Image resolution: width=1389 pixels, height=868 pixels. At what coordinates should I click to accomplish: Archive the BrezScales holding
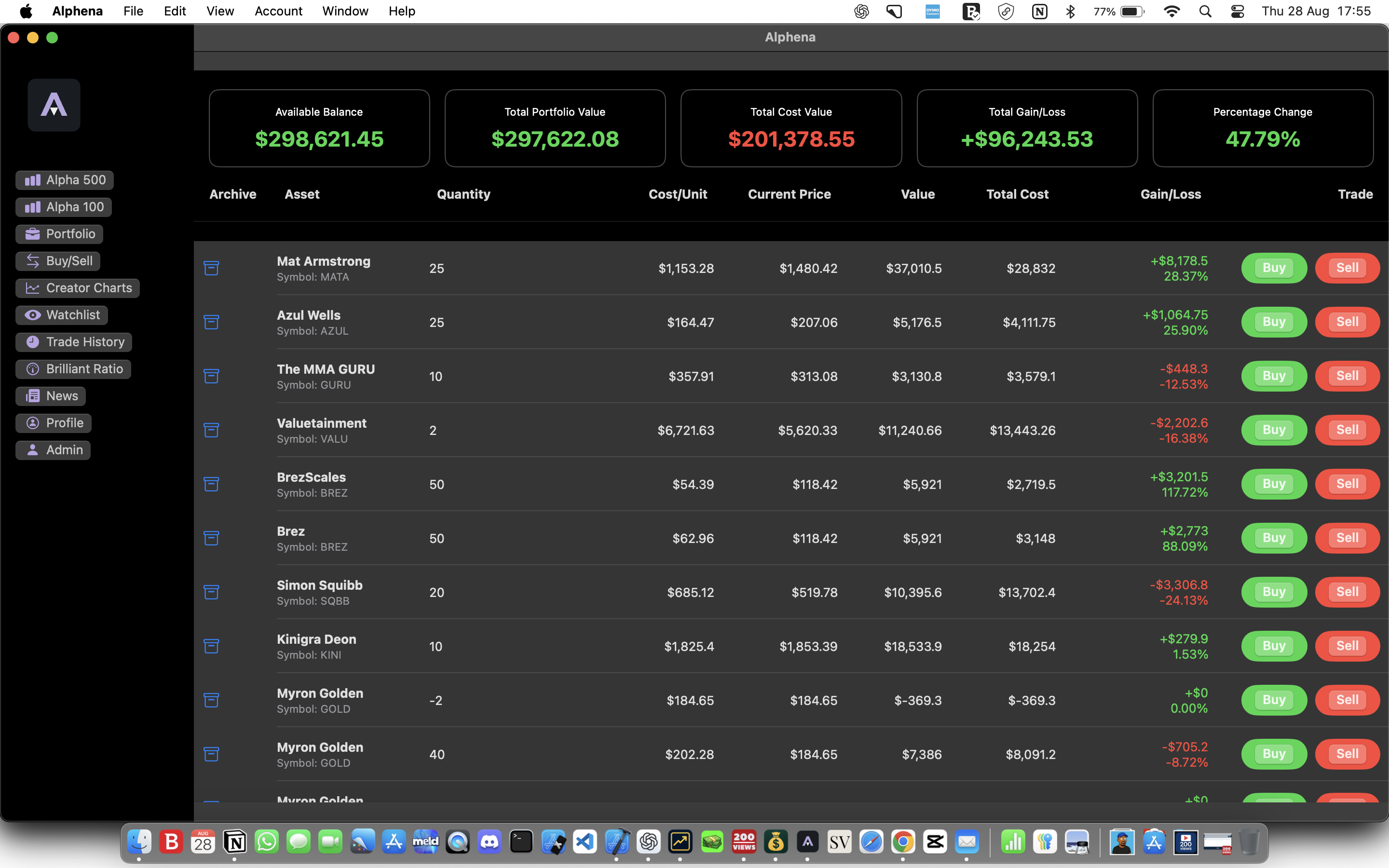click(211, 484)
